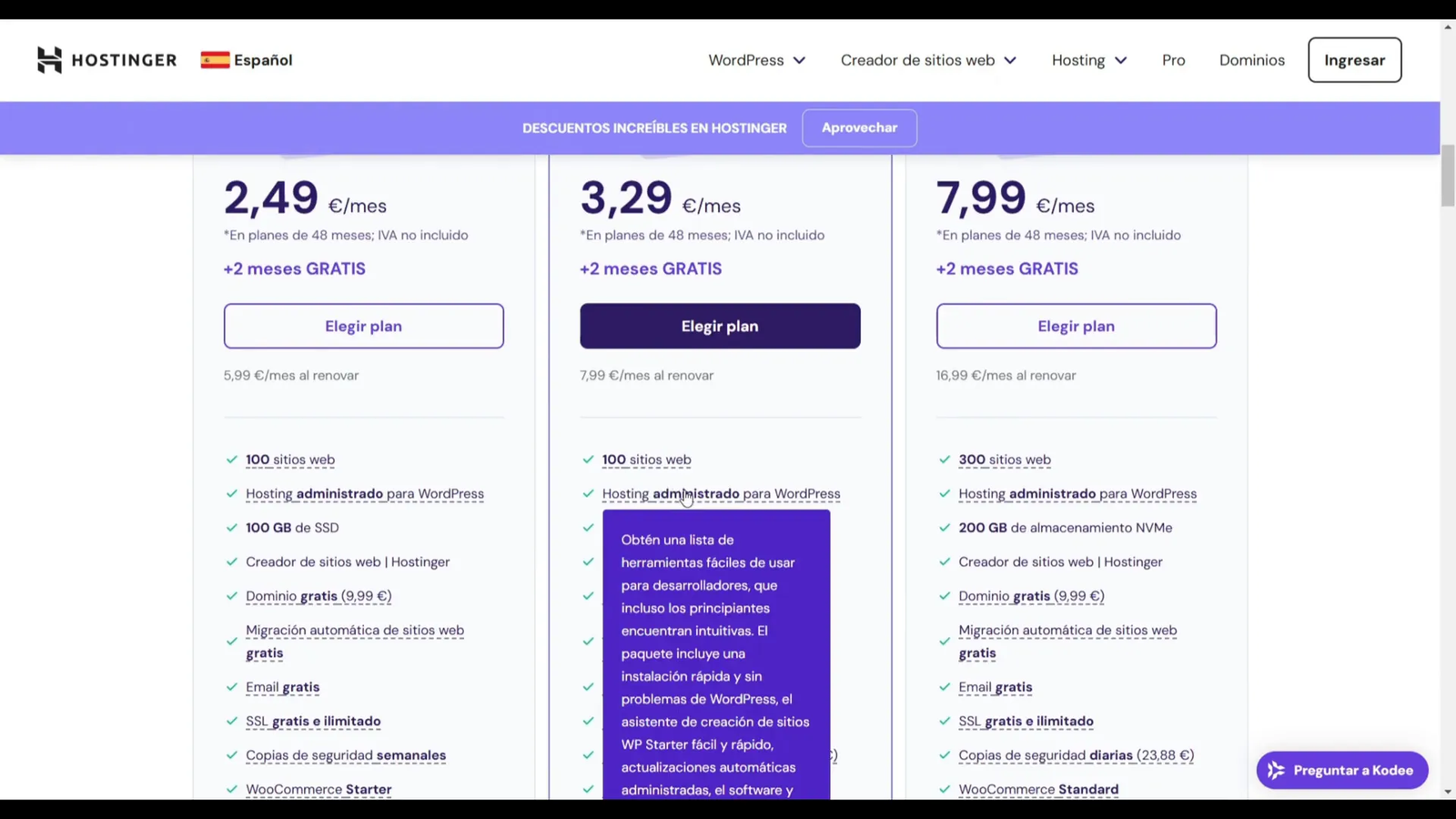Click checkmark beside 200 GB NVMe storage
Screen dimensions: 1456x819
click(945, 528)
